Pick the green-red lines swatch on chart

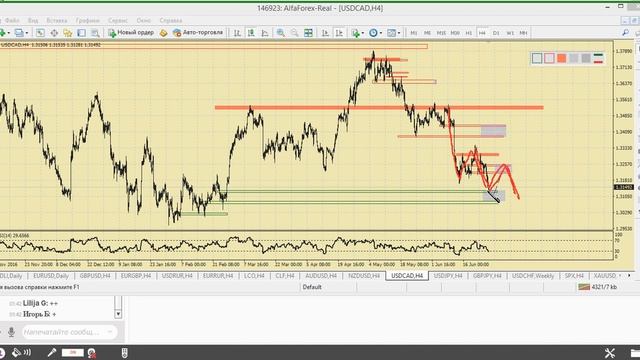click(x=598, y=58)
